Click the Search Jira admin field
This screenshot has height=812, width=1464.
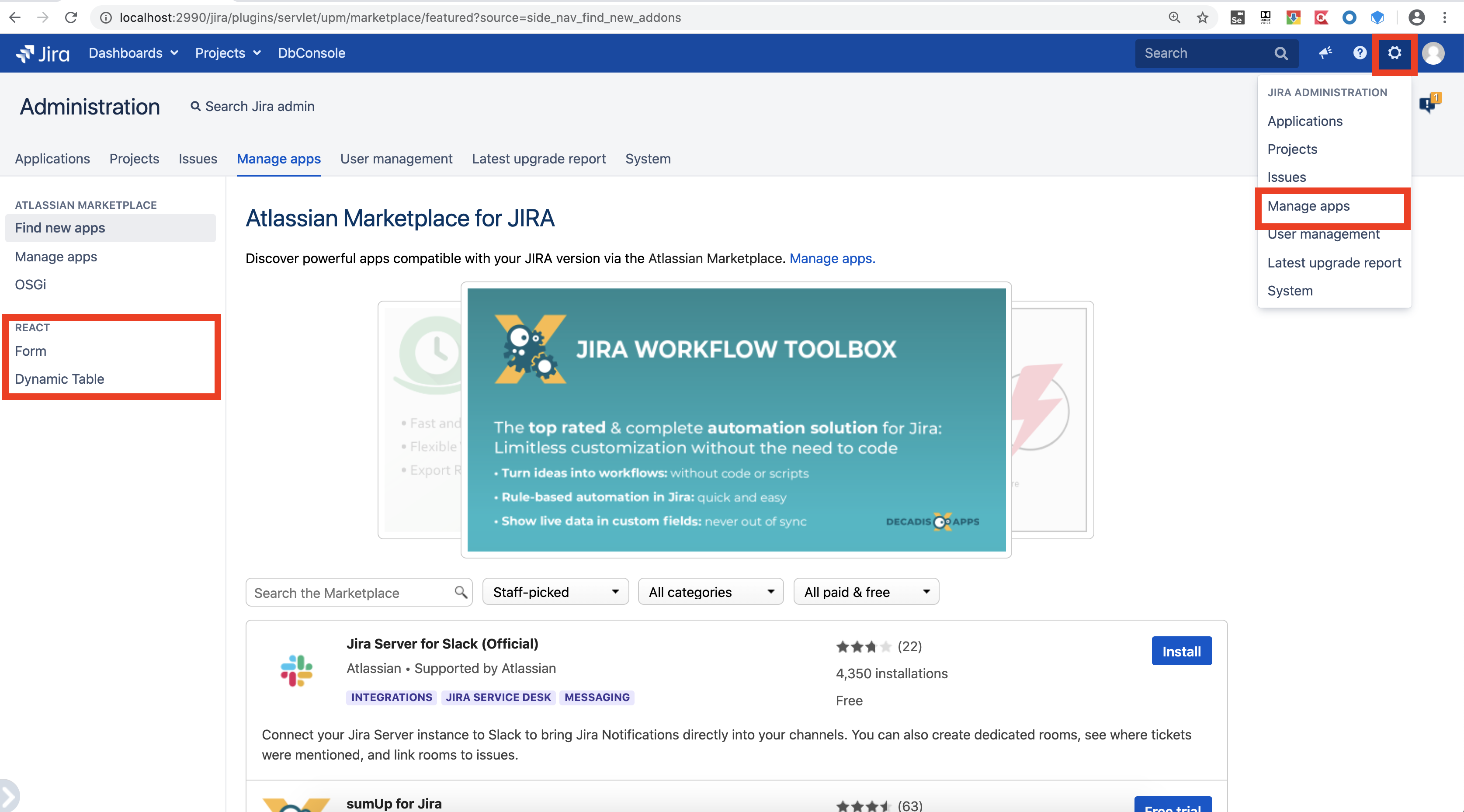(252, 106)
